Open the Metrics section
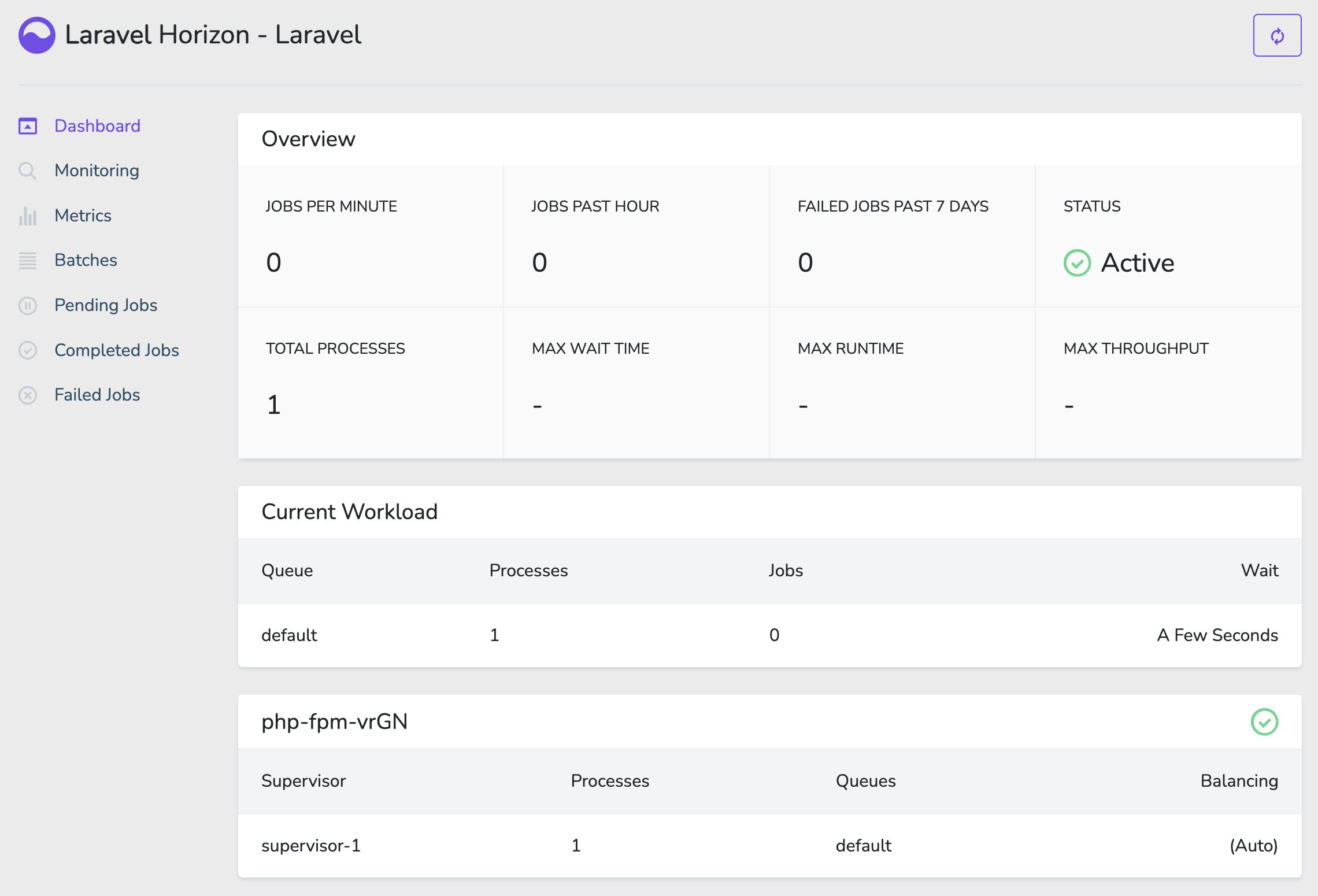The height and width of the screenshot is (896, 1318). coord(83,216)
